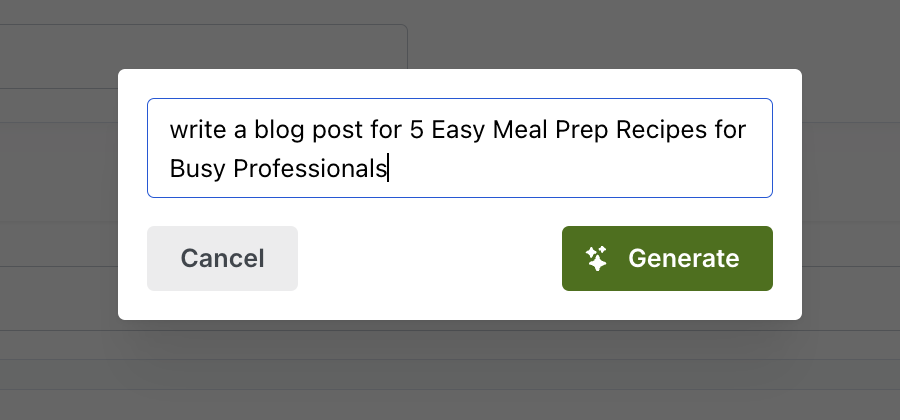Click blank dialog area between Cancel and Generate

click(x=429, y=258)
